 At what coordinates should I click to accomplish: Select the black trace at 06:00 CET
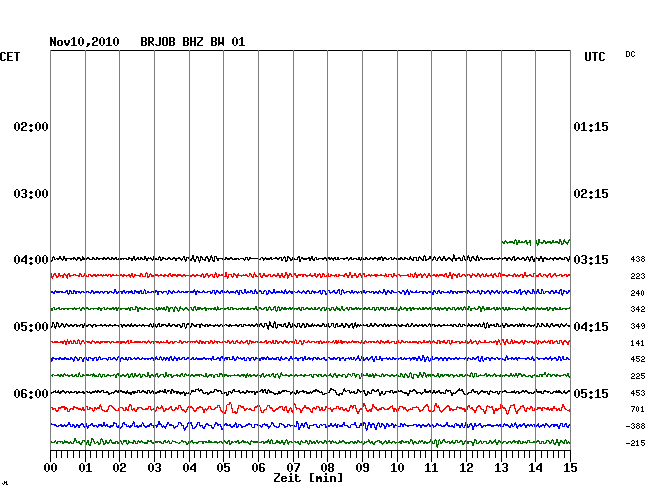[x=310, y=392]
